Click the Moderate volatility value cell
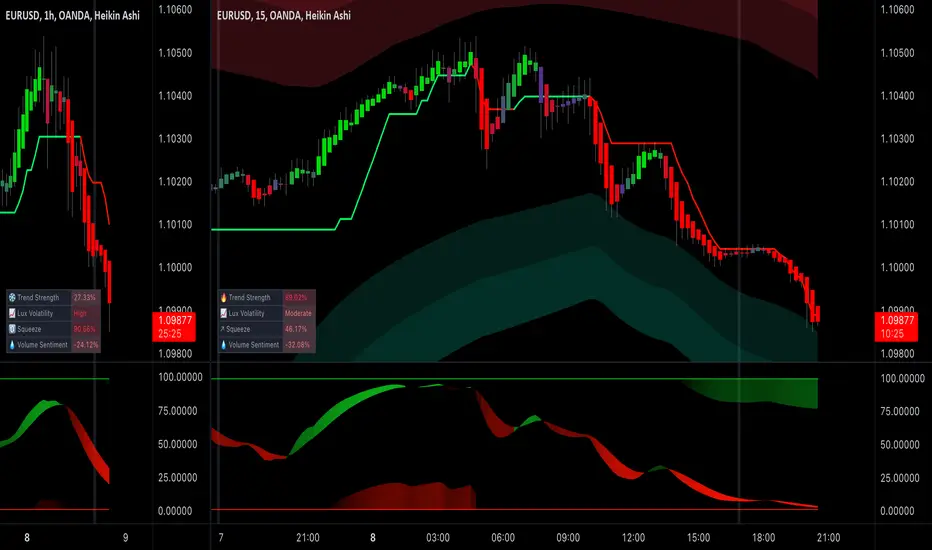This screenshot has width=932, height=550. [x=298, y=313]
